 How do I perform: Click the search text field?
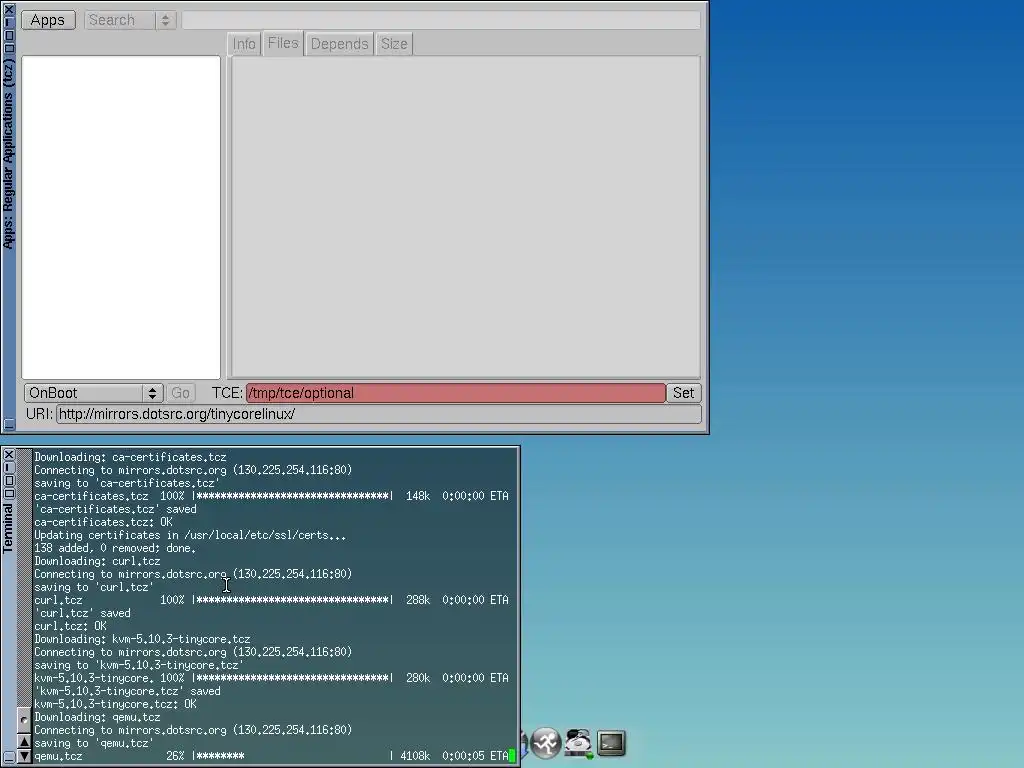click(x=441, y=20)
